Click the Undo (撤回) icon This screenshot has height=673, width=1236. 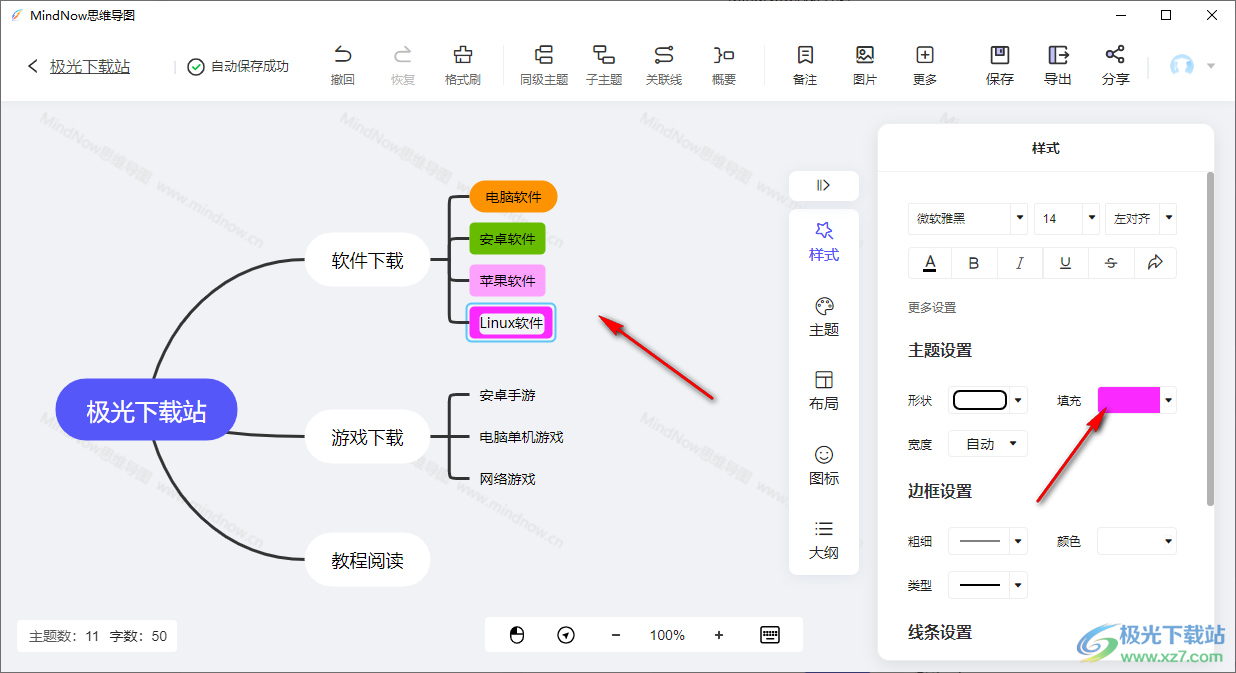click(343, 55)
